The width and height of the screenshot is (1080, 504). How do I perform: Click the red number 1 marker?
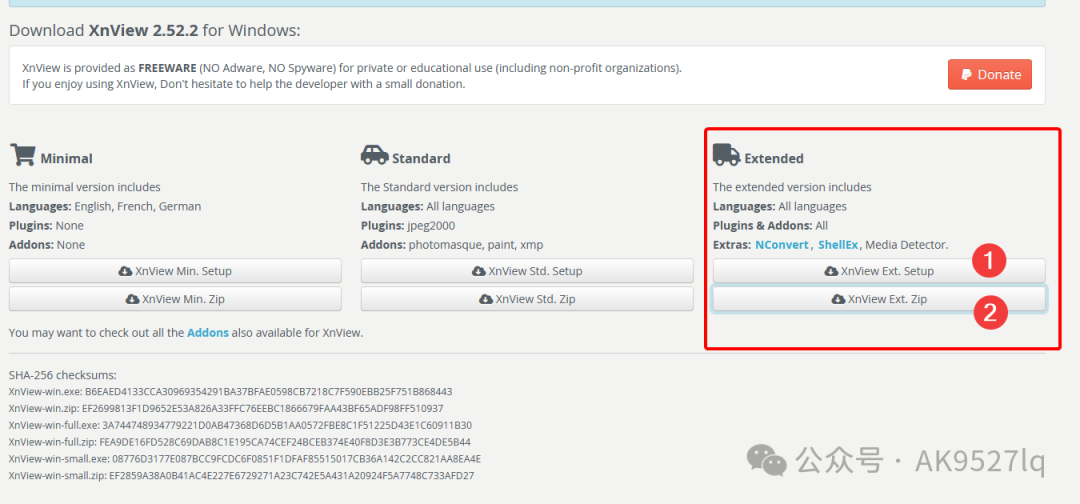pyautogui.click(x=989, y=262)
